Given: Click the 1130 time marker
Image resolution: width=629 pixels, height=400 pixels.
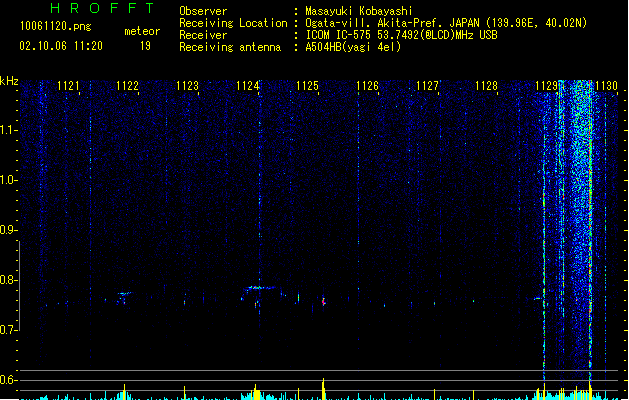Looking at the screenshot, I should point(606,86).
